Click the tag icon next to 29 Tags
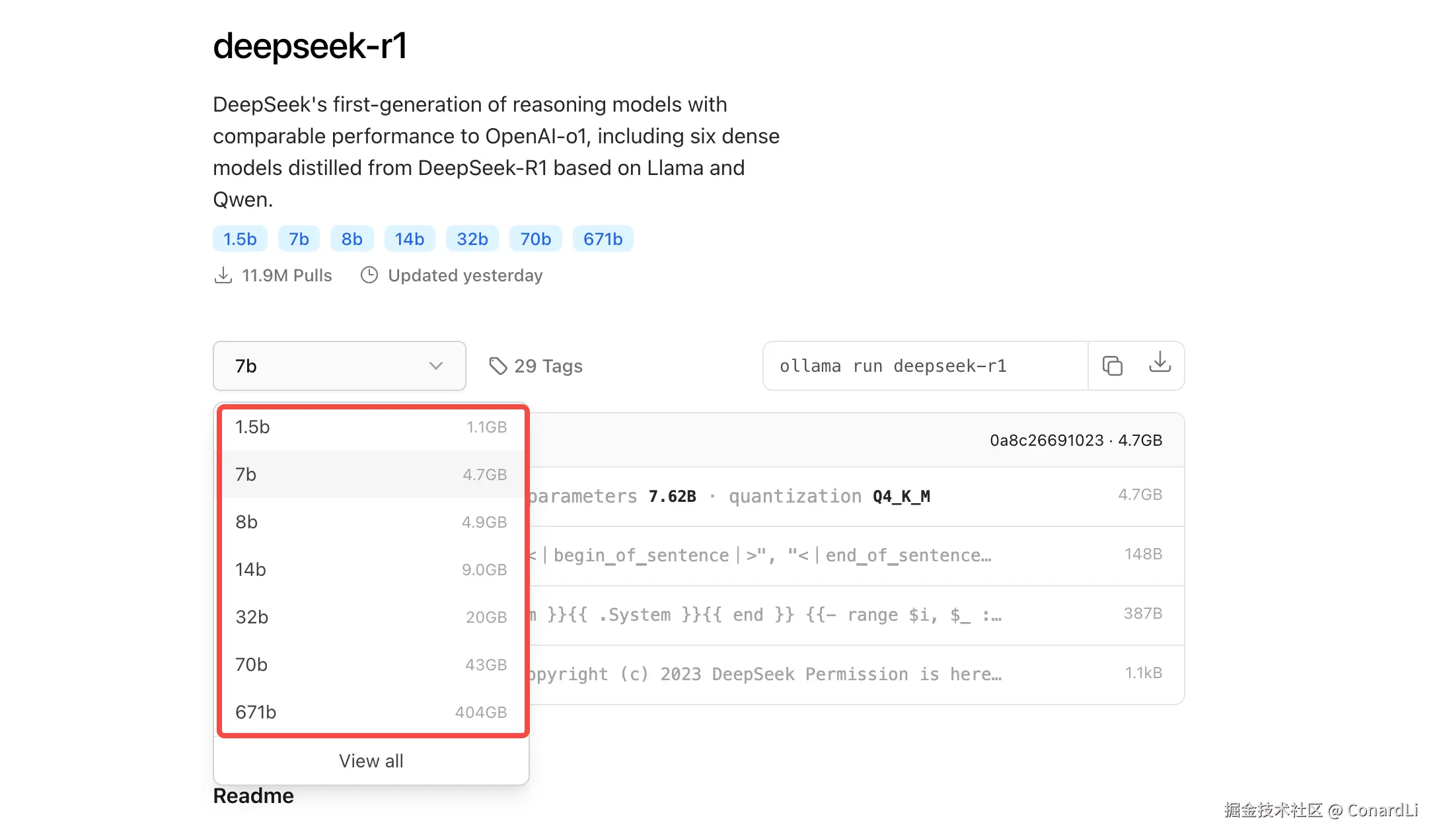The image size is (1439, 840). click(498, 366)
